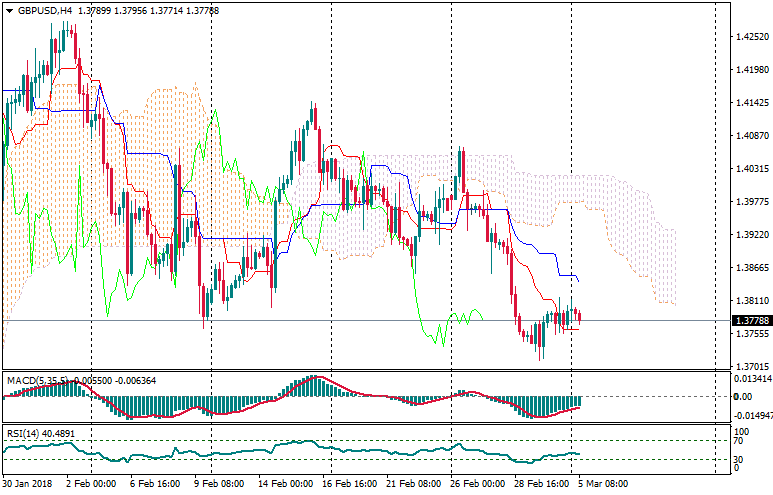Click the triangle arrow beside GBPUSD,H4
This screenshot has height=495, width=773.
(x=8, y=11)
